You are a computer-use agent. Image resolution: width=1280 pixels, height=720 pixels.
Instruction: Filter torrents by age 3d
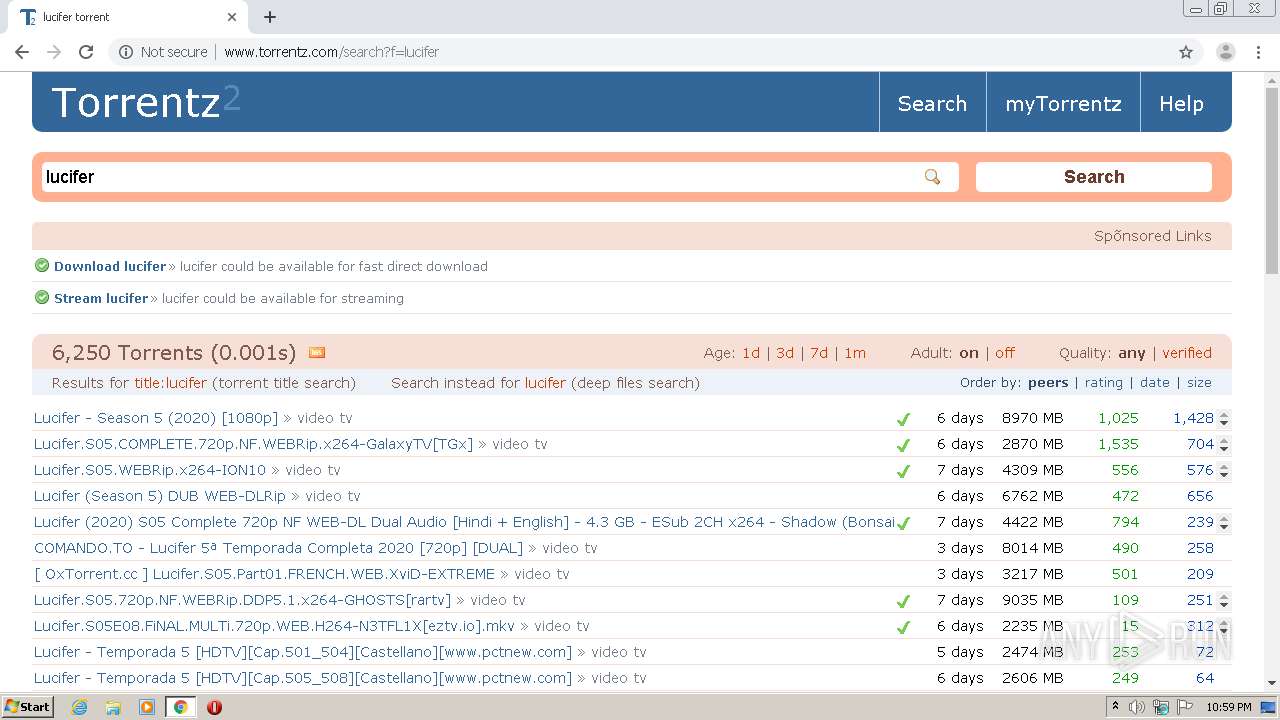click(x=785, y=353)
